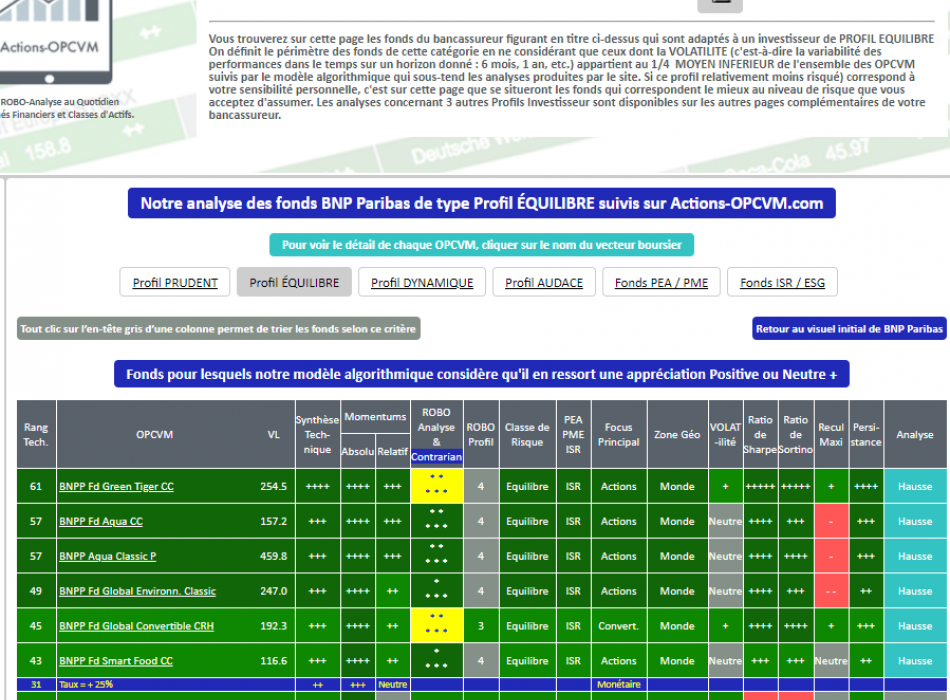Screen dimensions: 950x700
Task: Click yellow ROBO Analyse cell for Green Tiger
Action: (436, 486)
